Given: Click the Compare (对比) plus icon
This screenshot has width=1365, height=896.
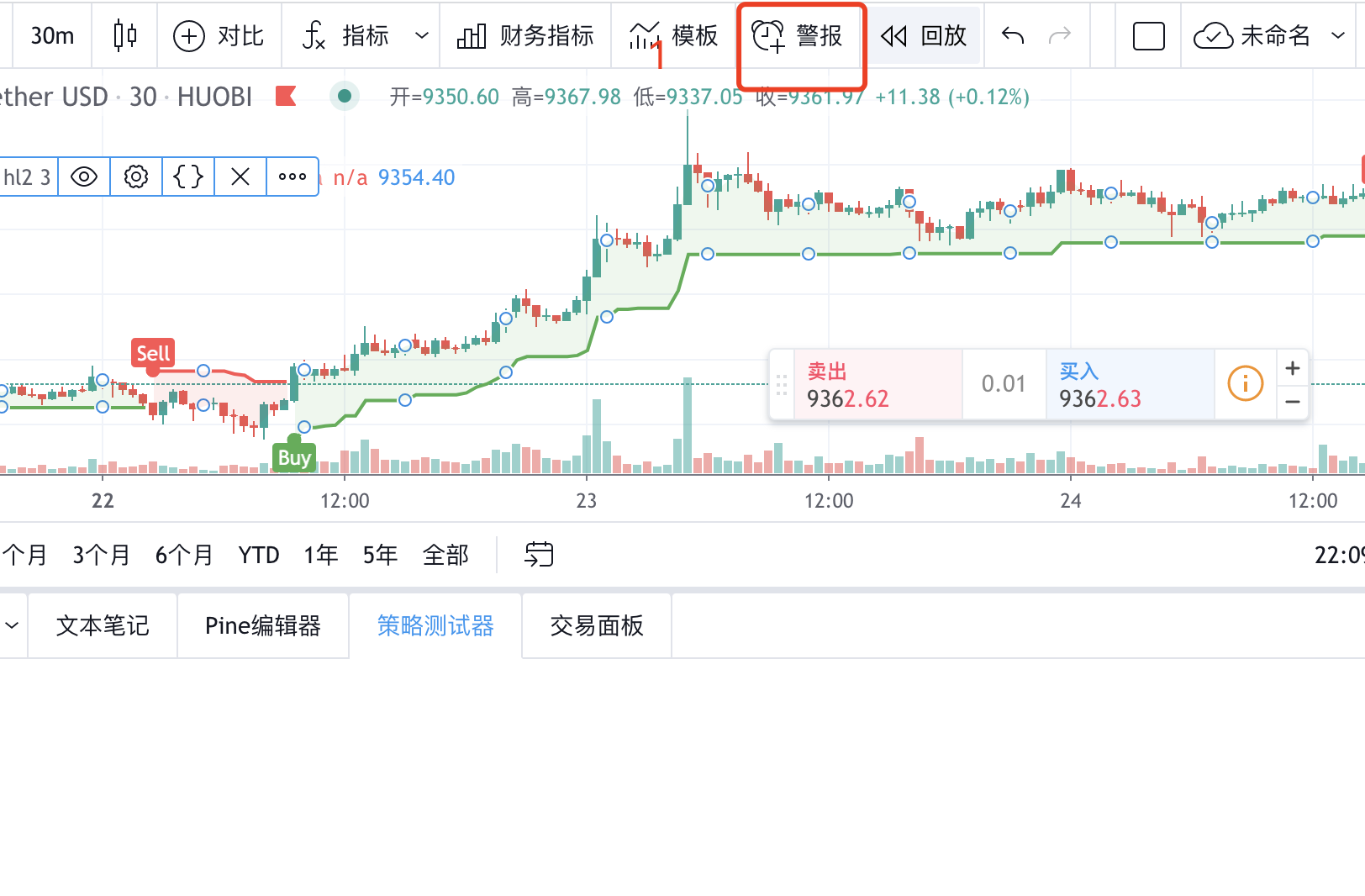Looking at the screenshot, I should click(189, 36).
